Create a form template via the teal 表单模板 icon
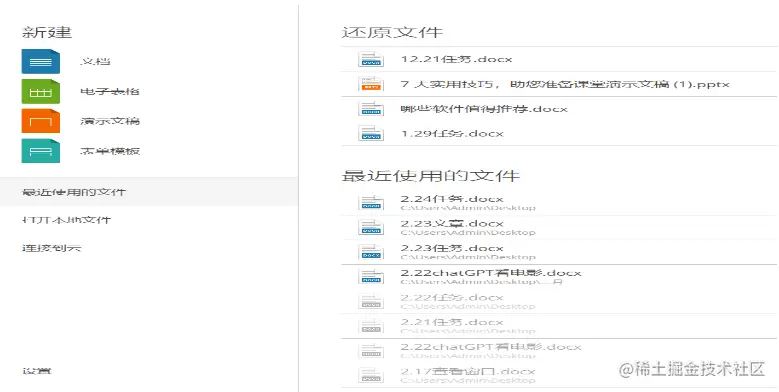The width and height of the screenshot is (779, 392). (x=41, y=151)
